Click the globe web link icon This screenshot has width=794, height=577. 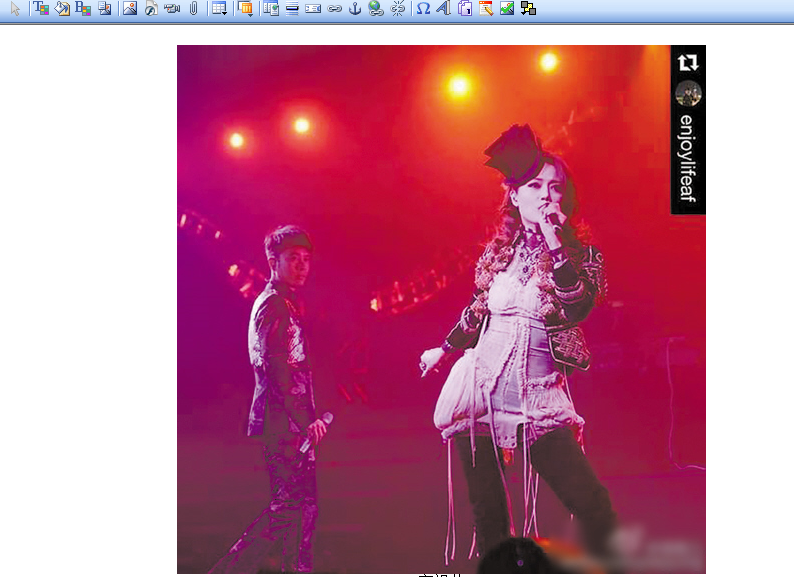click(376, 9)
